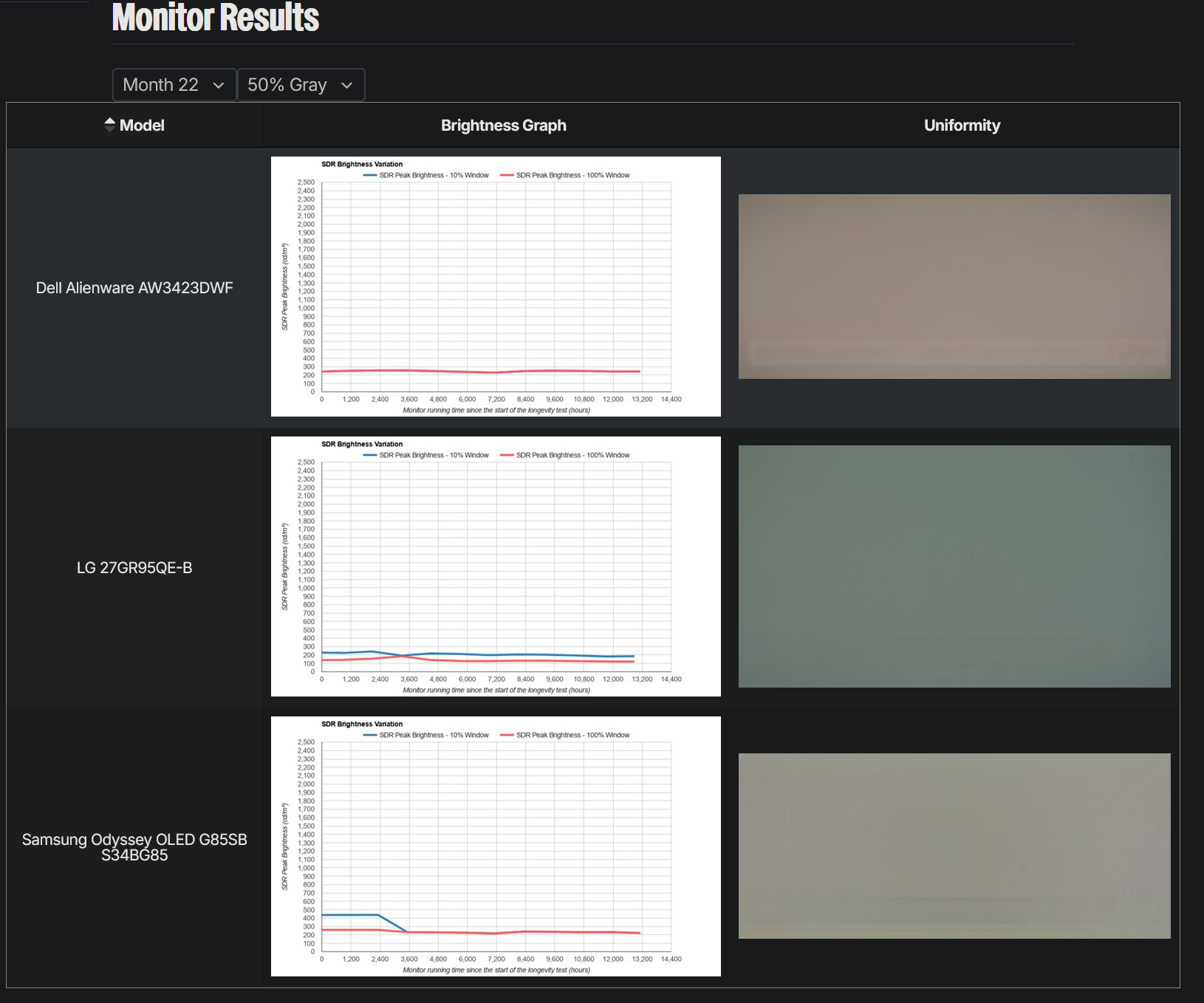Open LG 27GR95QE-B uniformity photo
This screenshot has height=1003, width=1204.
(954, 566)
